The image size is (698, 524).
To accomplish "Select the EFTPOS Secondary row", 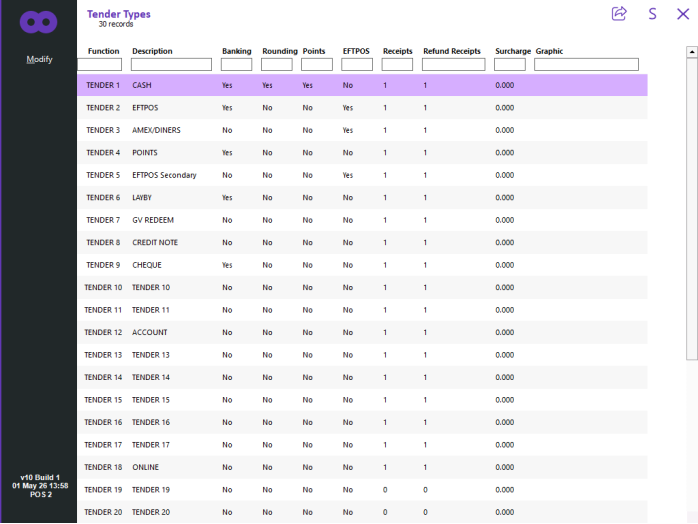I will (362, 175).
